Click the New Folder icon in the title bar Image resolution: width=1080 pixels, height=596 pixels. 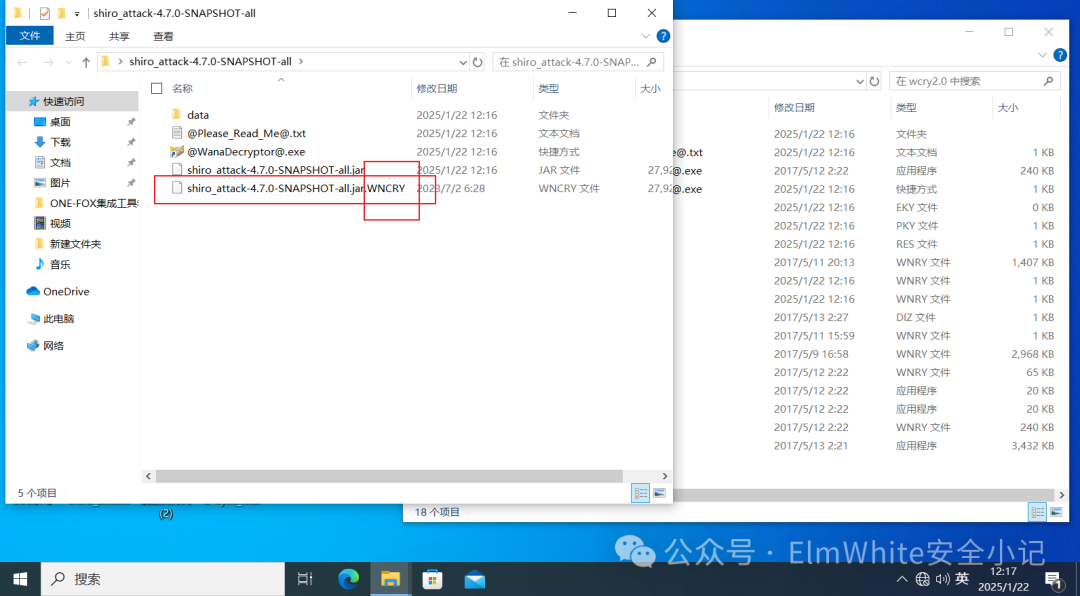62,13
